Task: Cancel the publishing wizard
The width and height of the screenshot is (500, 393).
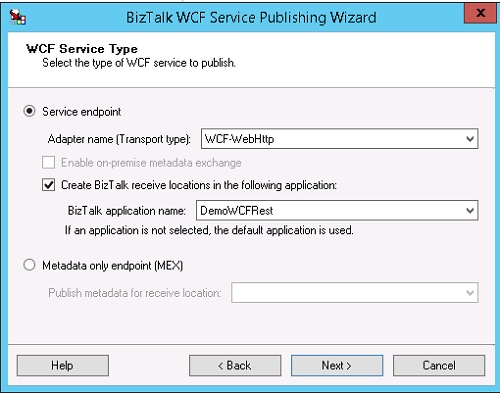Action: click(439, 366)
